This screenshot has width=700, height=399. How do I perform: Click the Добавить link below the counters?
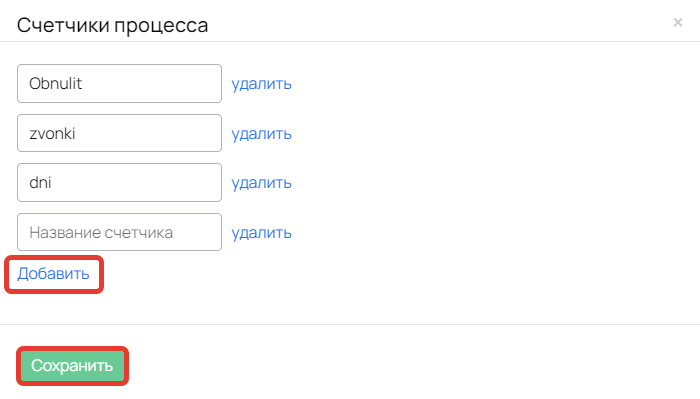(53, 274)
